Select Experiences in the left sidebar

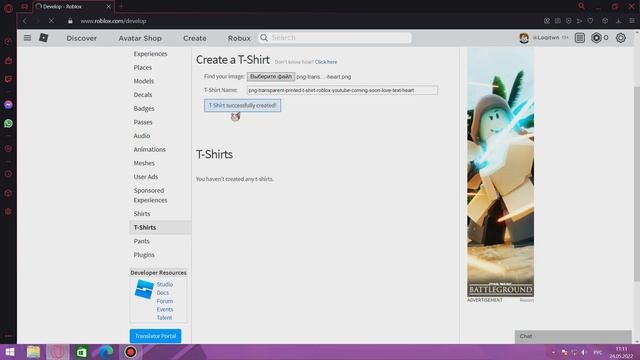[x=150, y=54]
